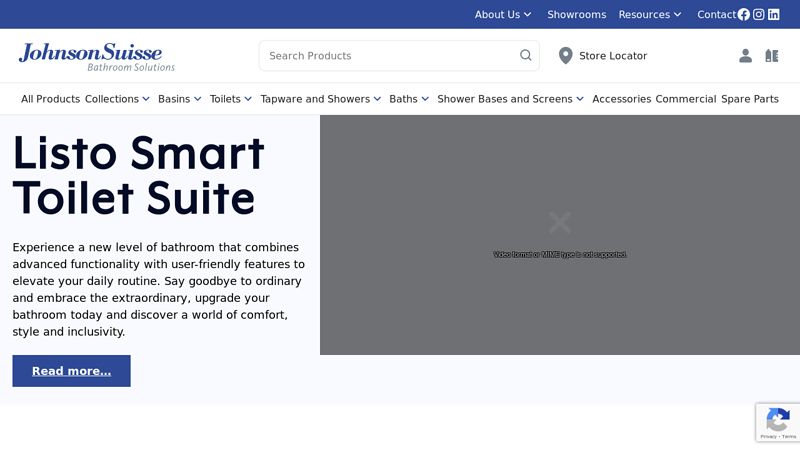800x450 pixels.
Task: Expand the Toilets menu
Action: (x=231, y=99)
